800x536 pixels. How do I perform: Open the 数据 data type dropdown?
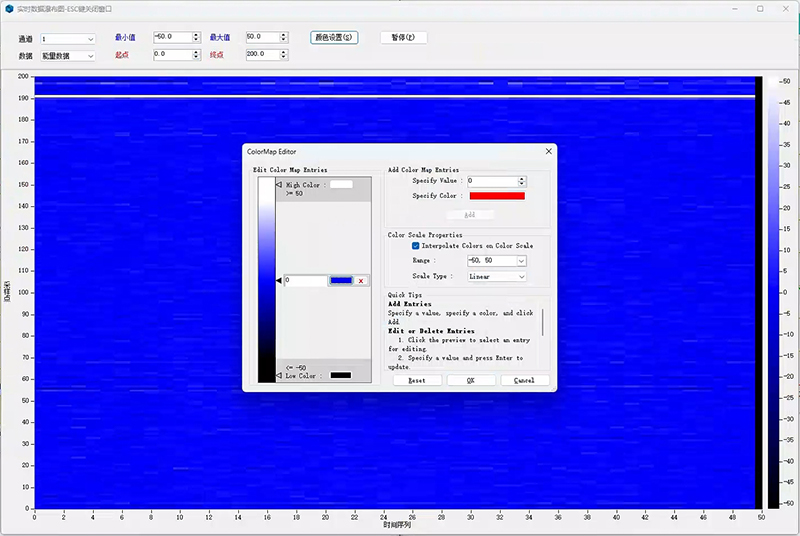(x=90, y=56)
